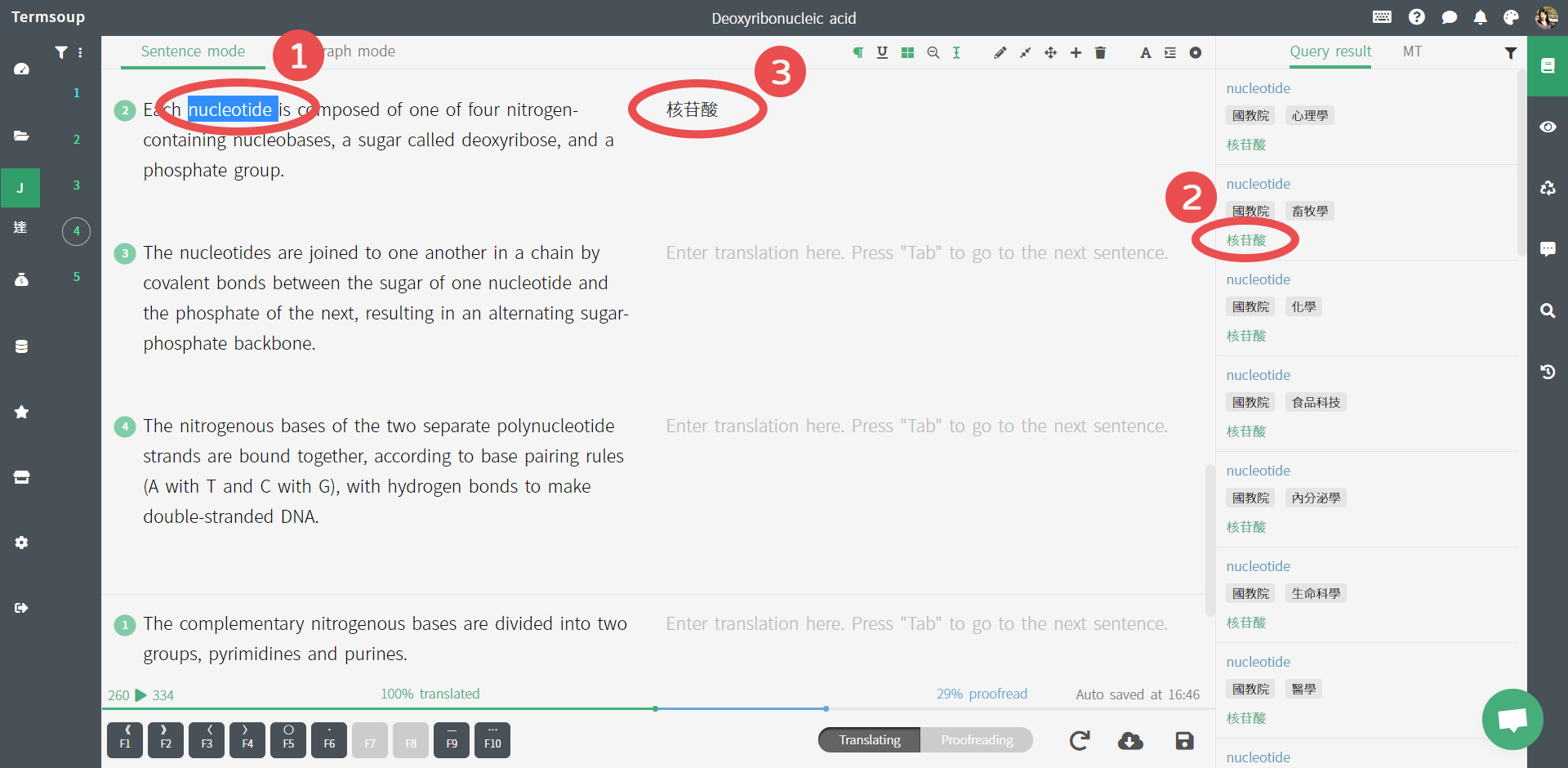Open the font 'A' settings icon
Image resolution: width=1568 pixels, height=768 pixels.
(x=1146, y=52)
